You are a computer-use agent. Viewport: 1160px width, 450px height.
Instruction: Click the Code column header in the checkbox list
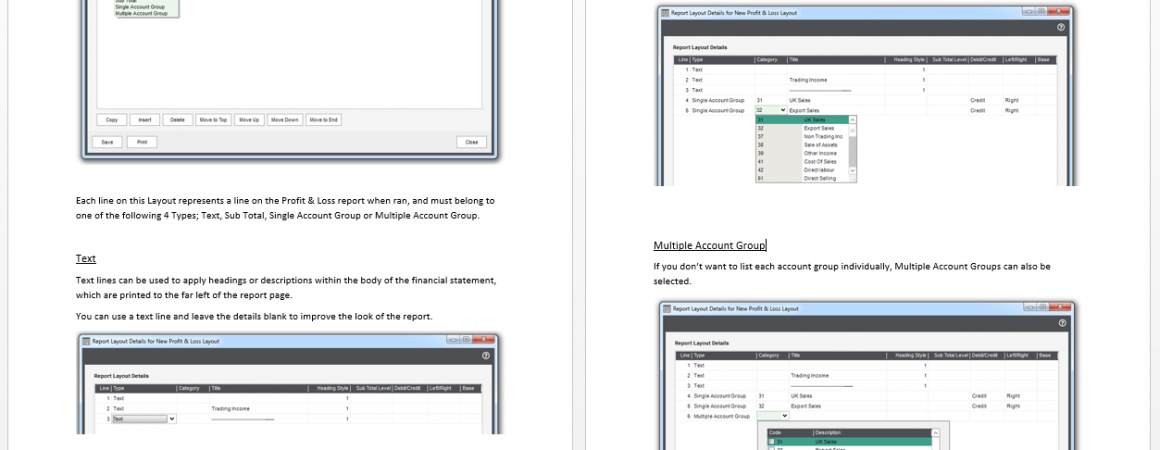point(789,433)
